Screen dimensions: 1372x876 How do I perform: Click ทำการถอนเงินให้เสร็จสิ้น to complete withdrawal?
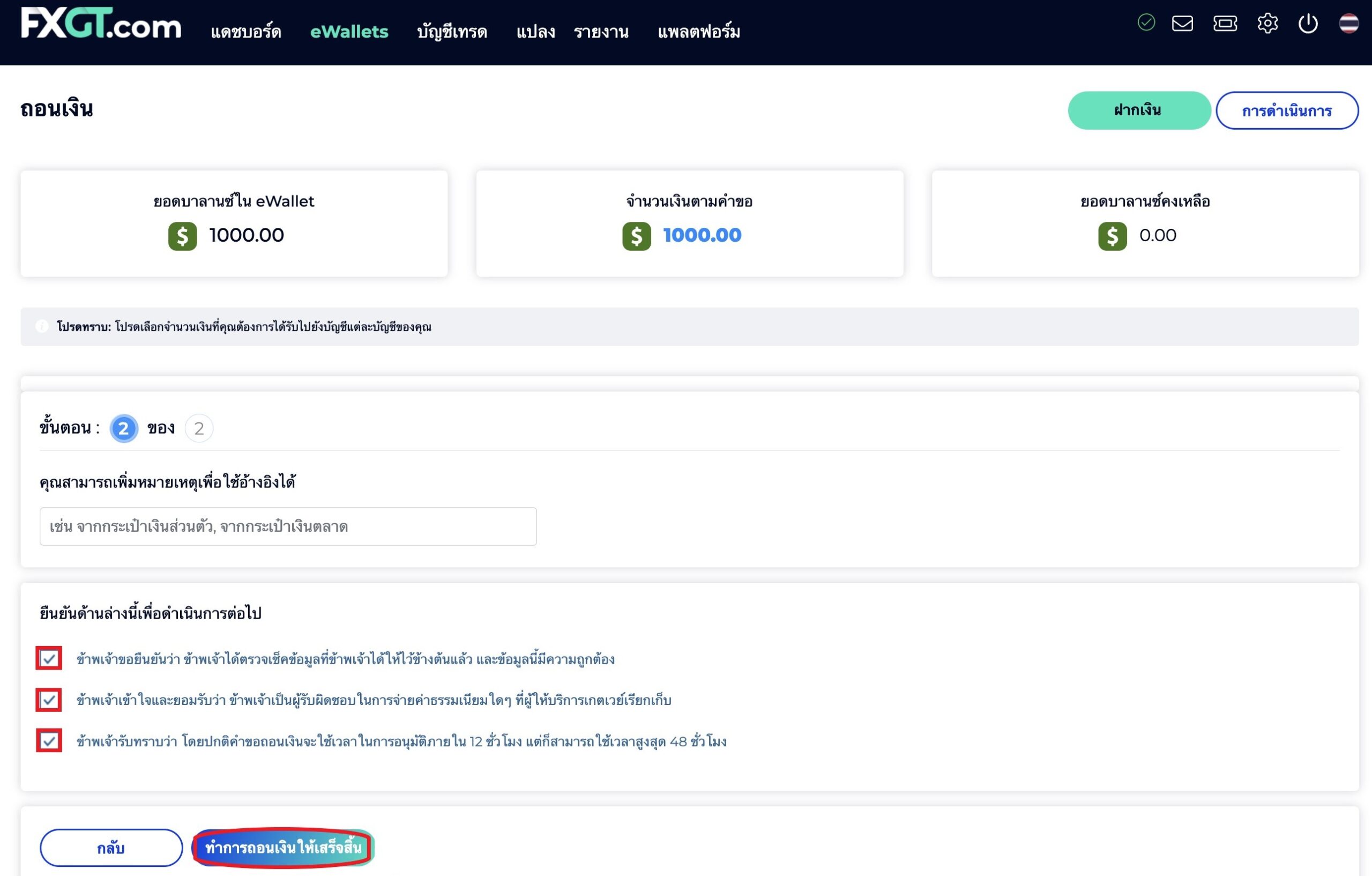coord(283,848)
